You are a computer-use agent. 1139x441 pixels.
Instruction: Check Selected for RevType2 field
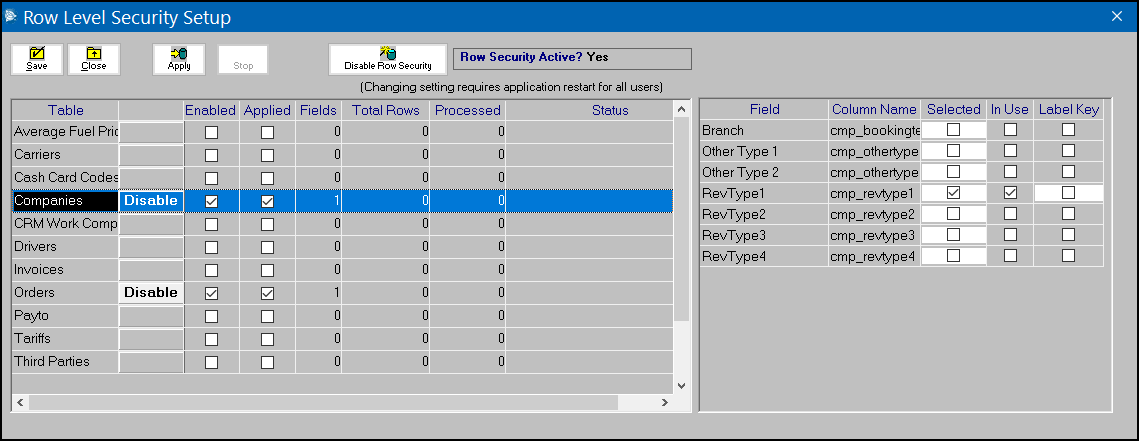(x=953, y=214)
